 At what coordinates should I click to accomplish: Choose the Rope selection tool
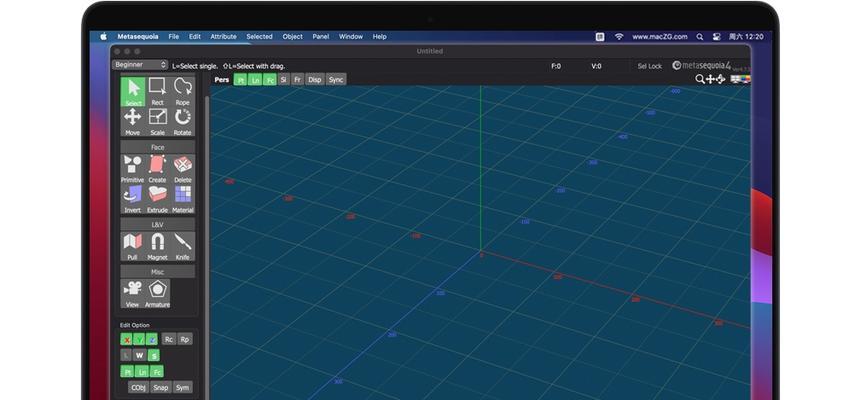[x=182, y=91]
